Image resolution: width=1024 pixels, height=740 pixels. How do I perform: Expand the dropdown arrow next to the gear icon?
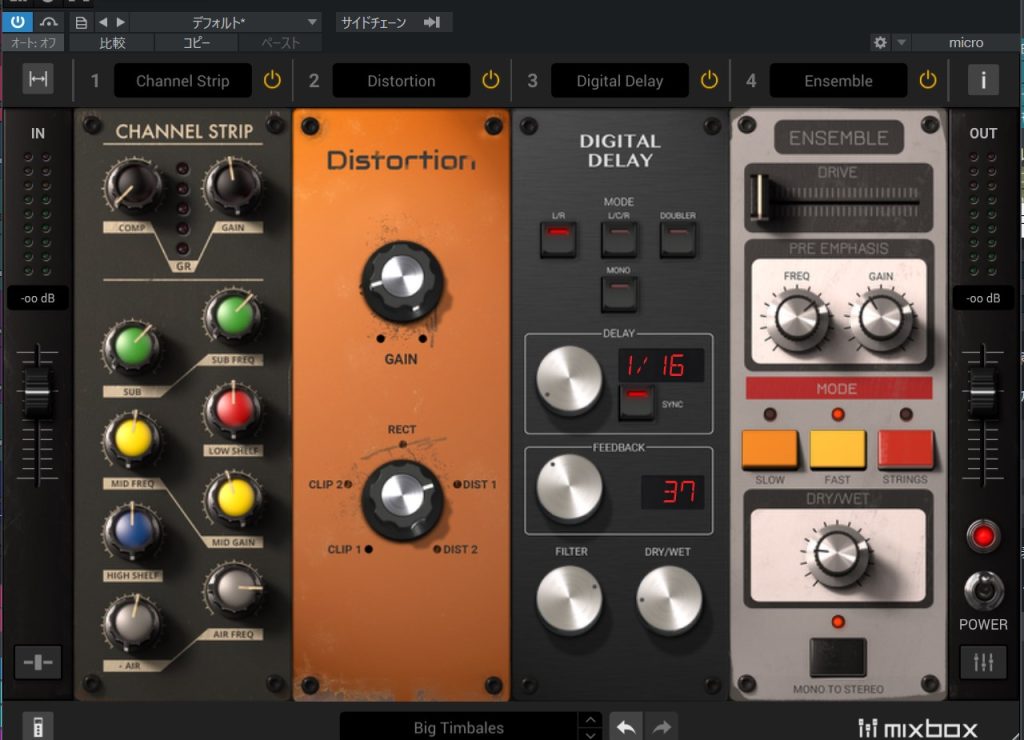point(901,42)
